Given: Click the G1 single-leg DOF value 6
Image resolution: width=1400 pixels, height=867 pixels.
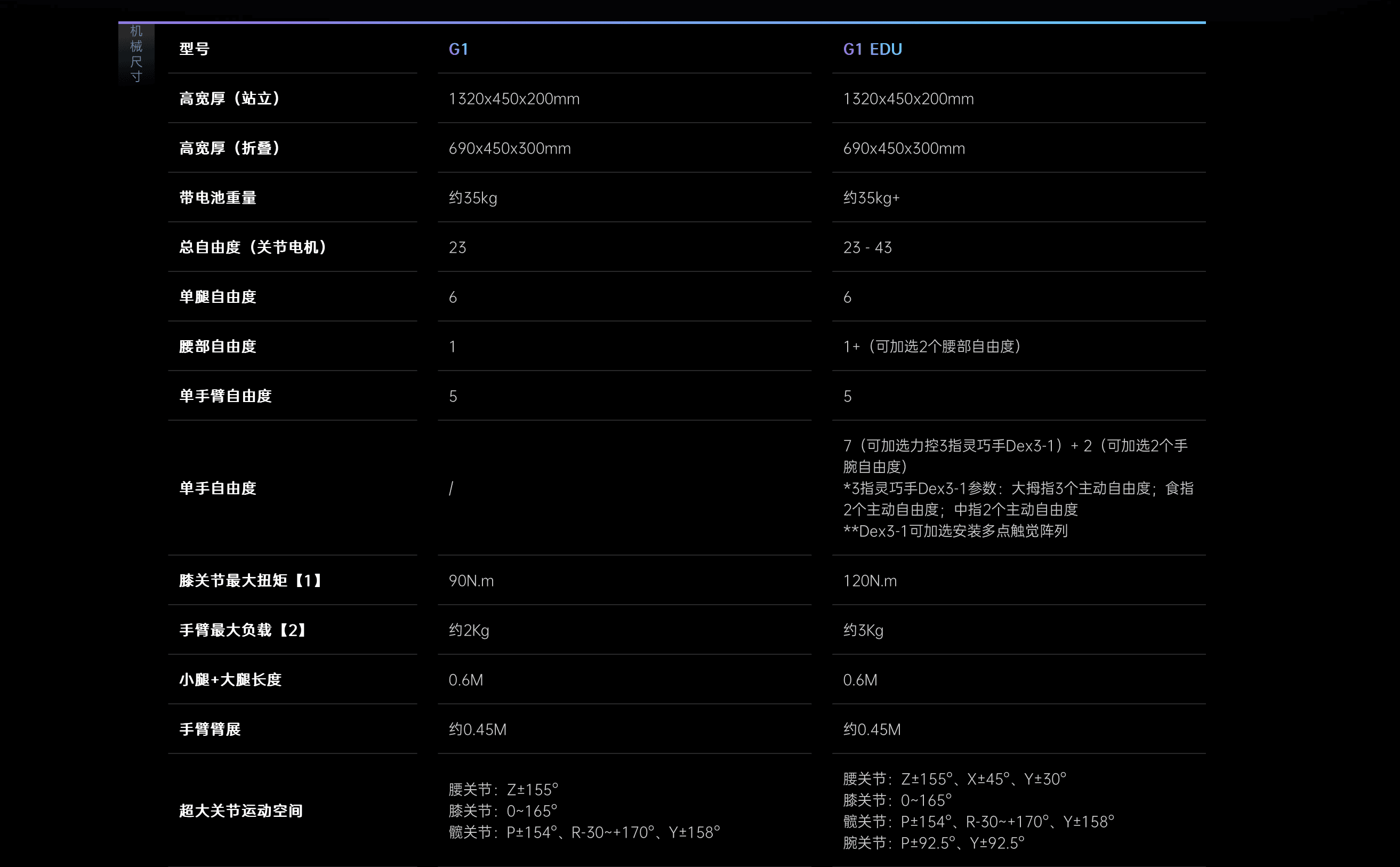Looking at the screenshot, I should (452, 297).
